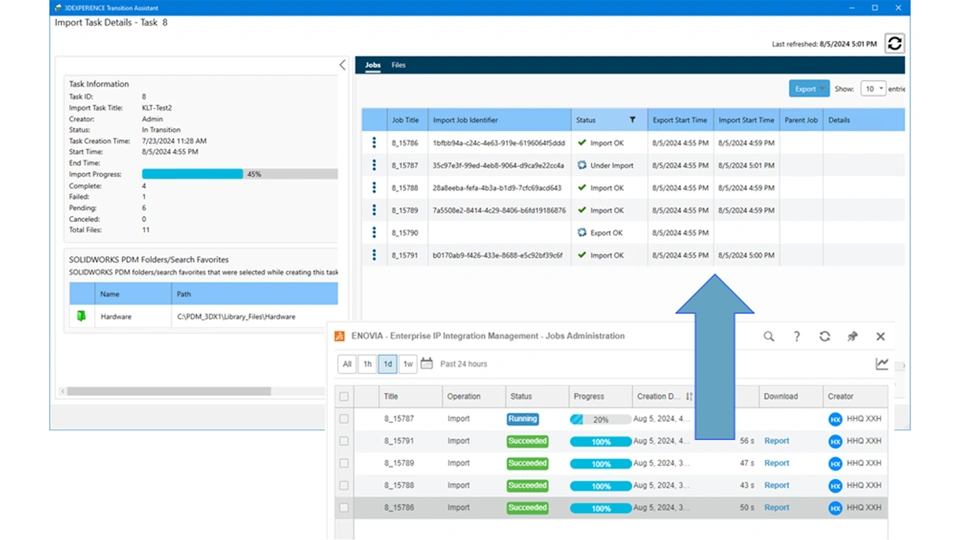Open the three-dot menu for job 8_15789
960x540 pixels.
(374, 210)
